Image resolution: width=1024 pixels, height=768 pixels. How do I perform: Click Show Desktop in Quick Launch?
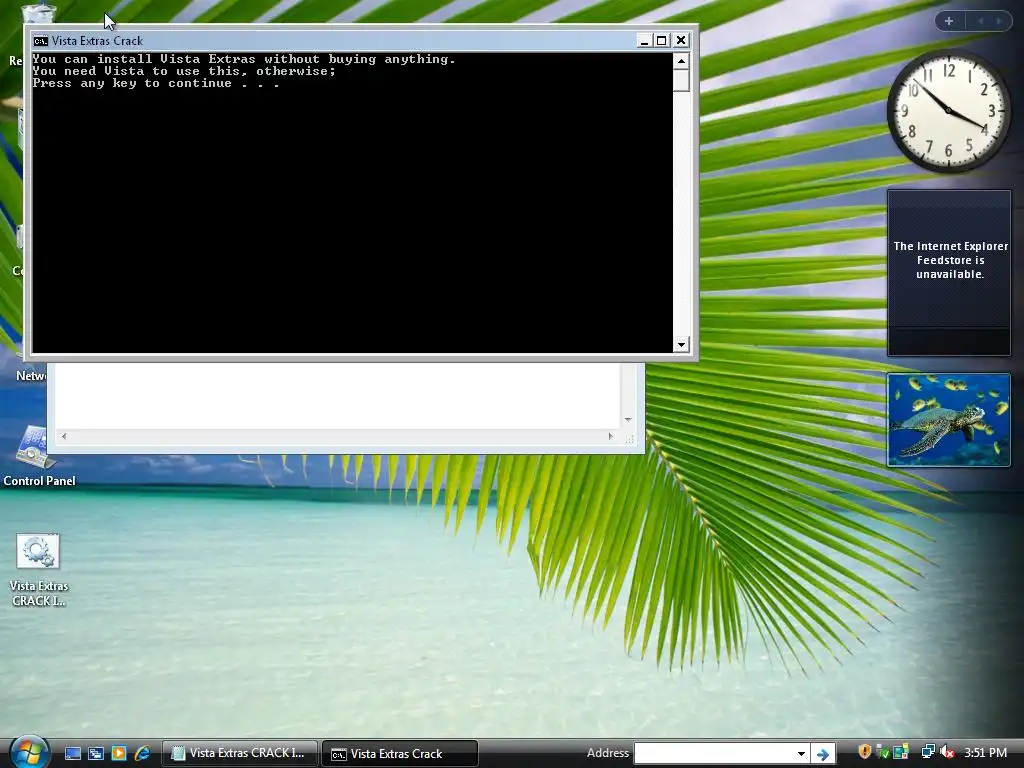[72, 753]
